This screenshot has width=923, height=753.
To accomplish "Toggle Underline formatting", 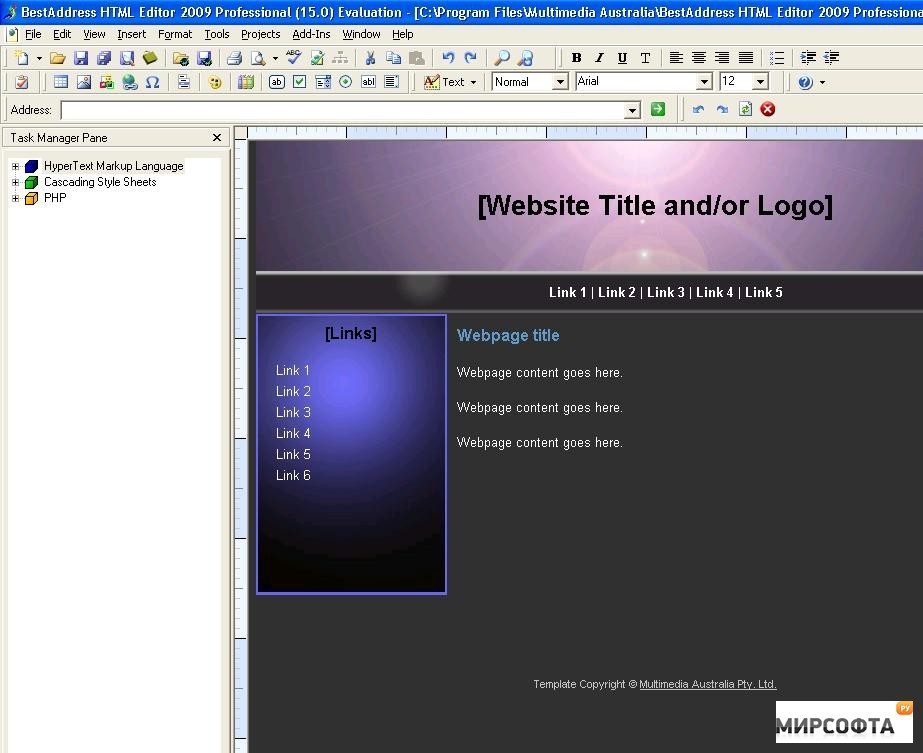I will click(622, 58).
